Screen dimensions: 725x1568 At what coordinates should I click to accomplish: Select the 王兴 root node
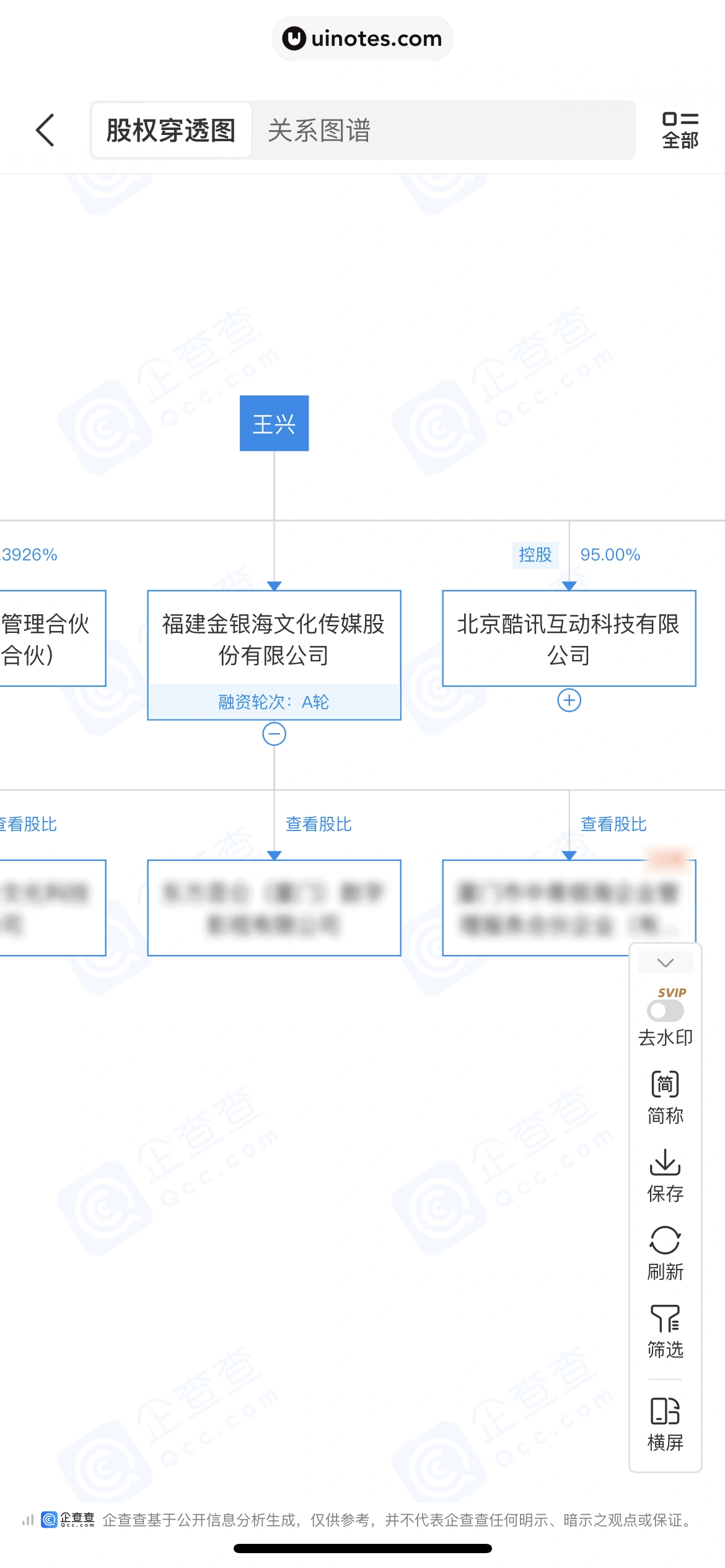[x=274, y=424]
